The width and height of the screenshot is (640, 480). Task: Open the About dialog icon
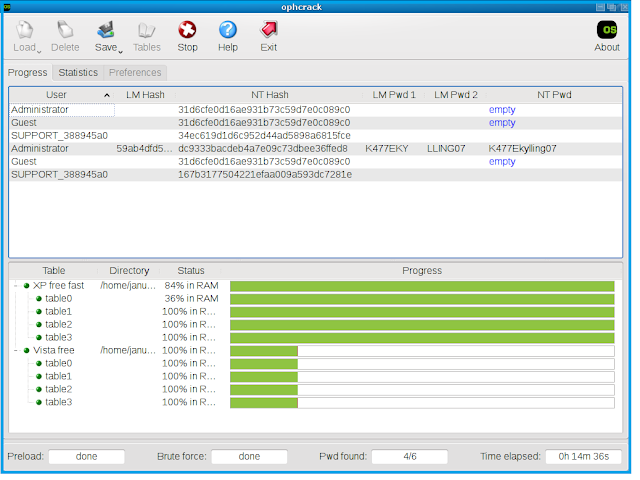tap(607, 30)
